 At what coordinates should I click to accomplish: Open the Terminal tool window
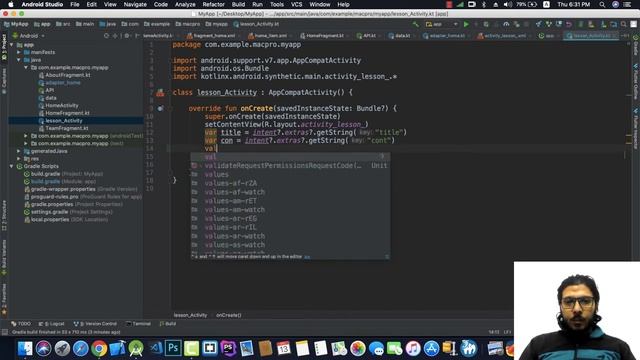[x=138, y=324]
